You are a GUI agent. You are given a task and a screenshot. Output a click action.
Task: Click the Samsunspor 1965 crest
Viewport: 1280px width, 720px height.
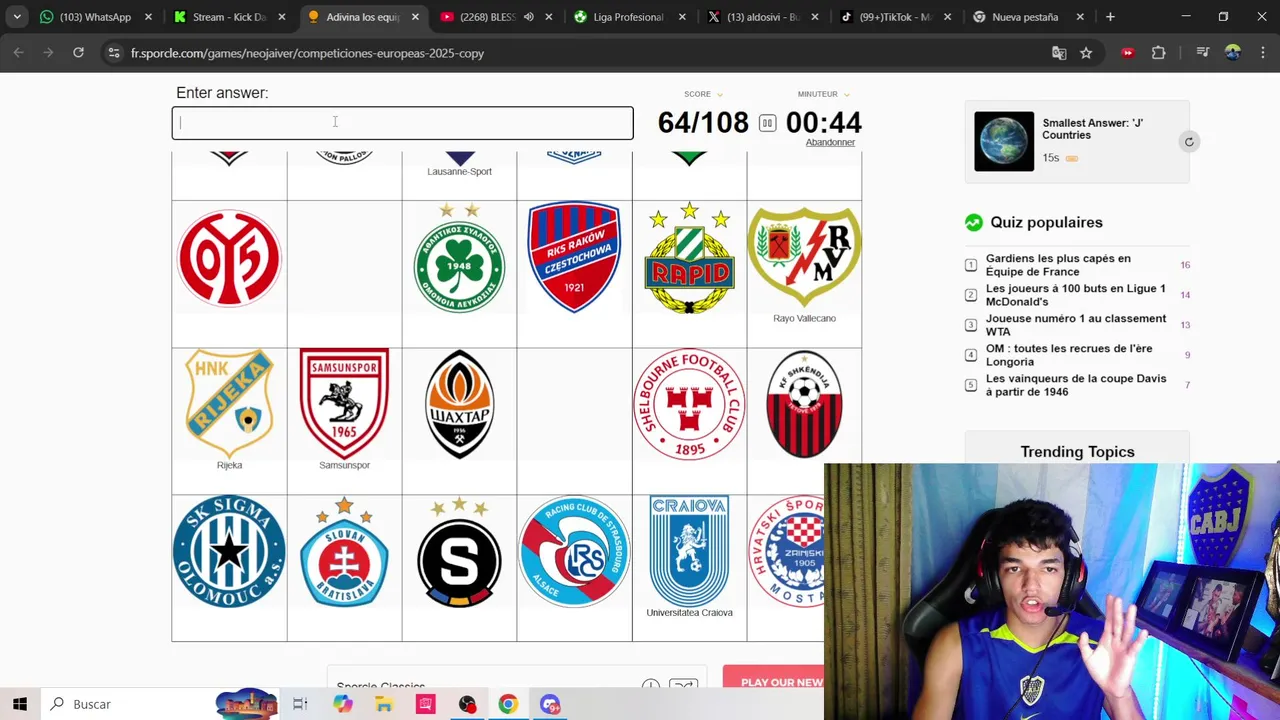pos(344,403)
